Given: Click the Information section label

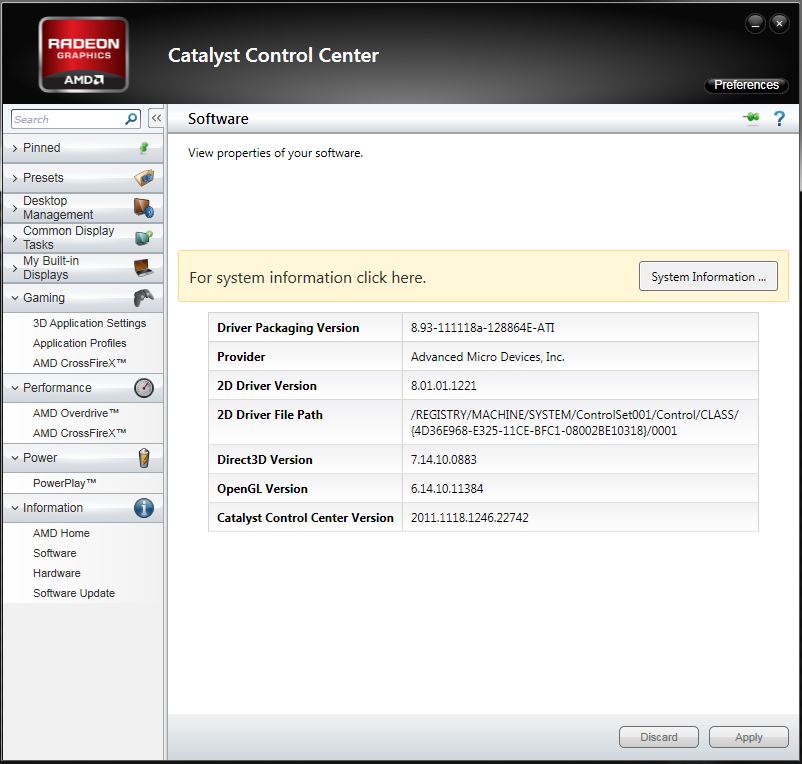Looking at the screenshot, I should pos(53,508).
